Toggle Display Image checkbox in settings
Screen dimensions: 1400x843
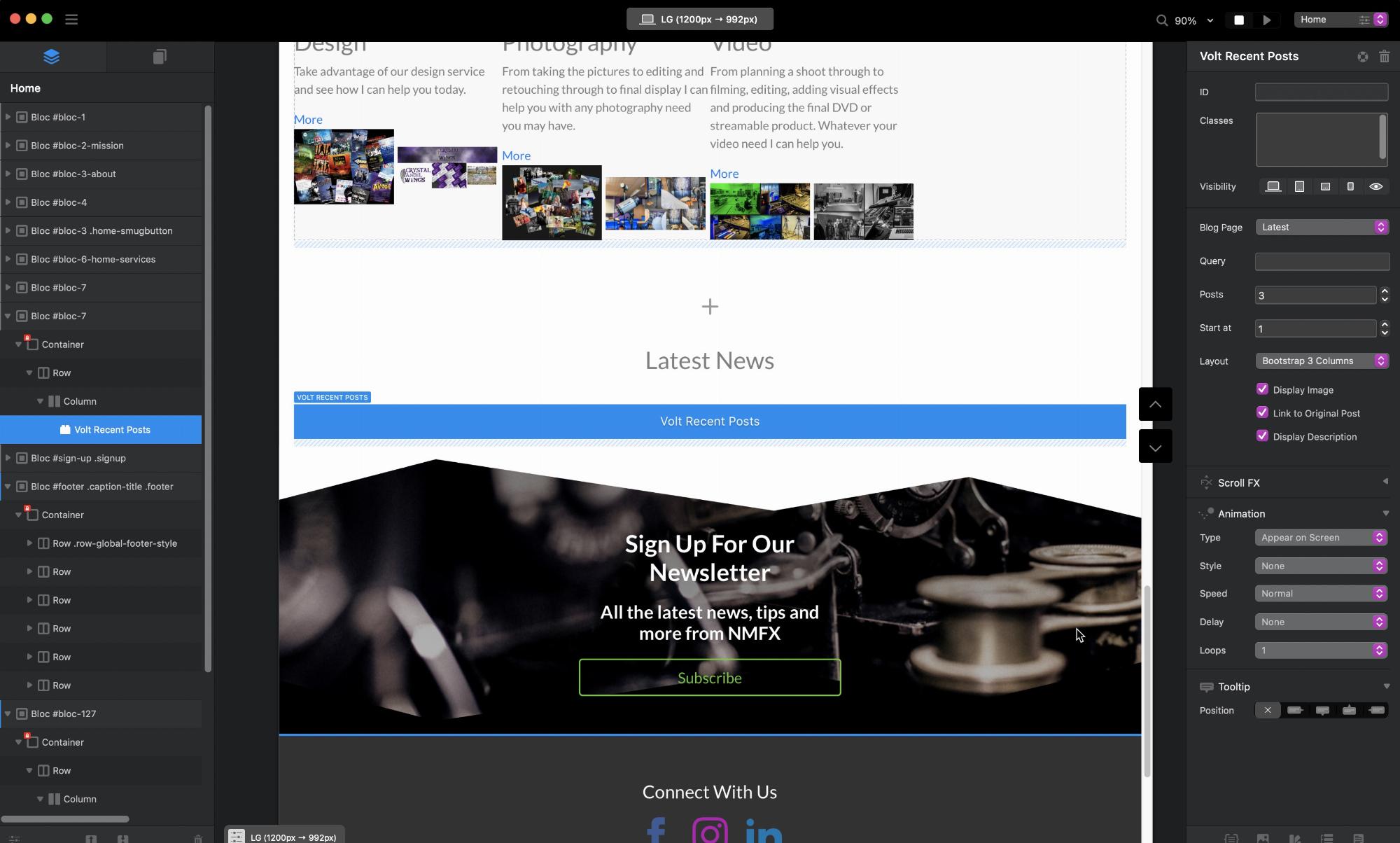point(1262,389)
